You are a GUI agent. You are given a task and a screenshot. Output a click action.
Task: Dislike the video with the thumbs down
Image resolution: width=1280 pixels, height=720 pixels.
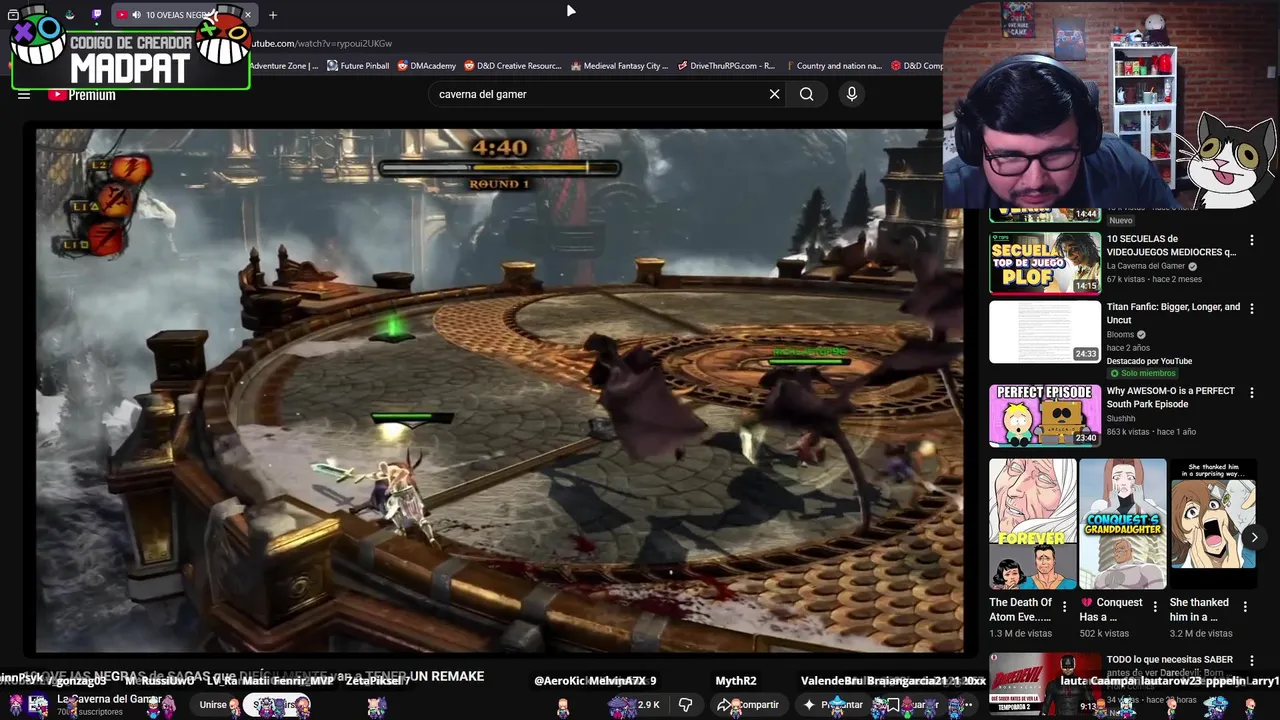(686, 705)
